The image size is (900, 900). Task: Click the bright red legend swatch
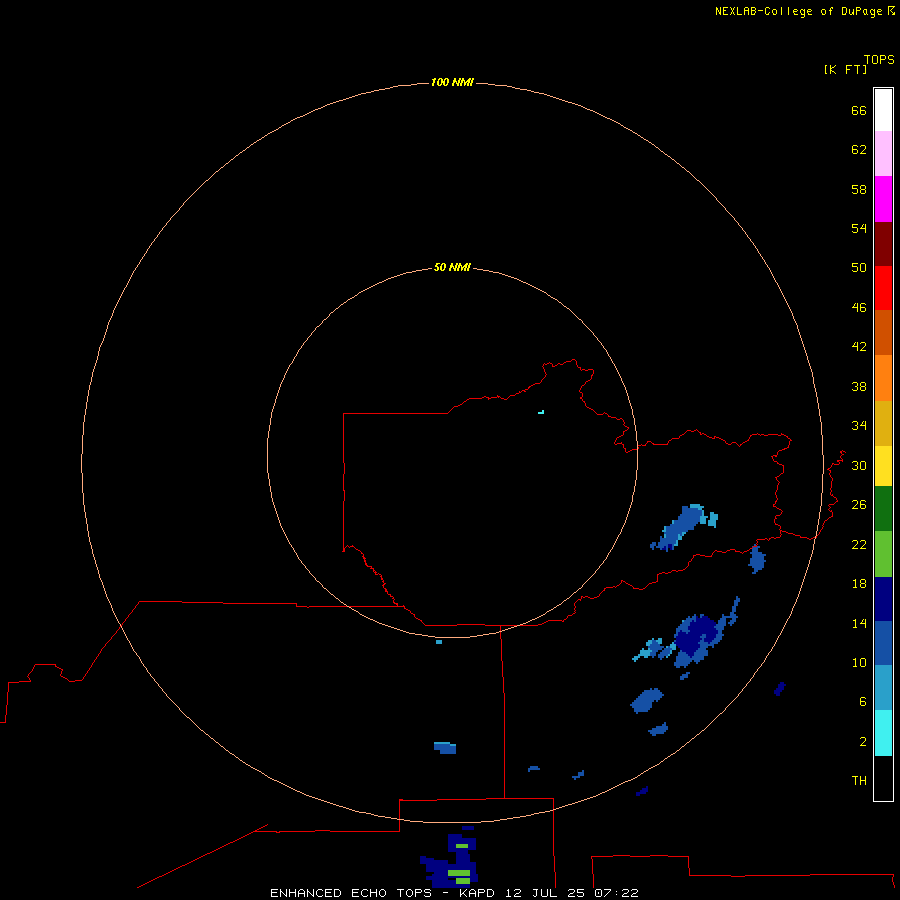(883, 288)
